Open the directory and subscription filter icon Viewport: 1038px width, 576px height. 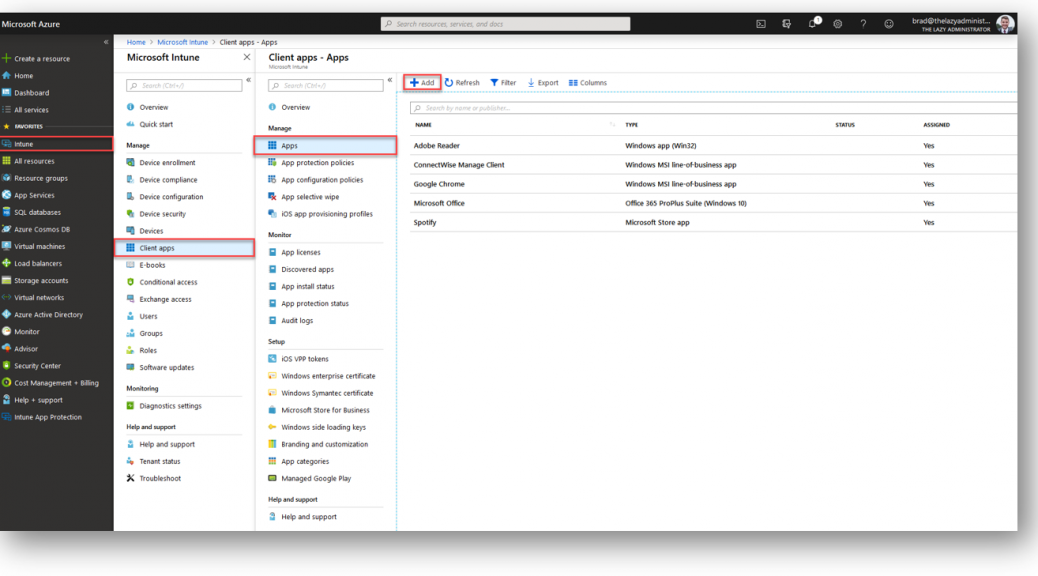coord(786,24)
